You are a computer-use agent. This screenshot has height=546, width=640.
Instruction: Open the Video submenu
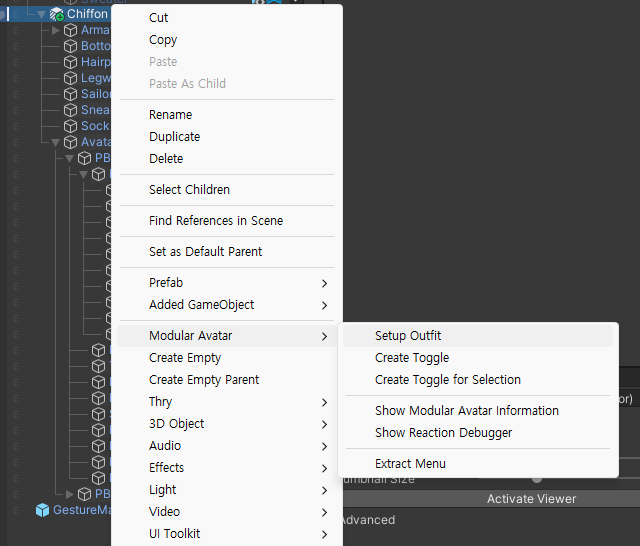tap(227, 512)
